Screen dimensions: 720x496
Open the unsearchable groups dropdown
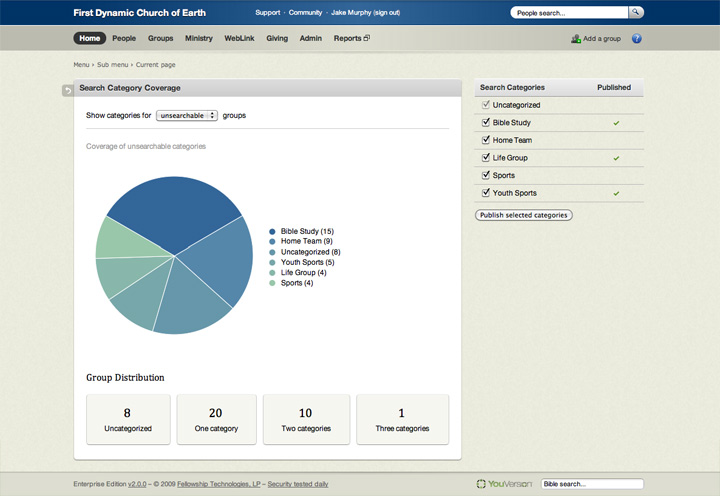(x=187, y=116)
